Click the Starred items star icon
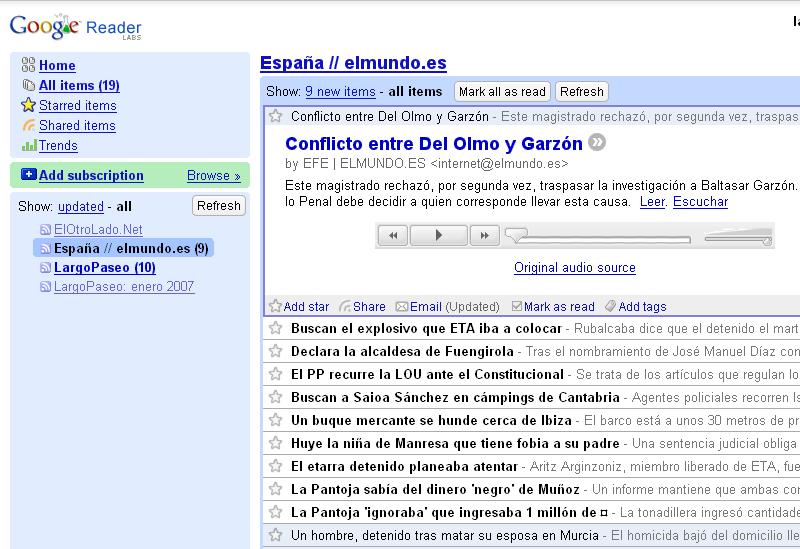The width and height of the screenshot is (800, 549). [28, 105]
